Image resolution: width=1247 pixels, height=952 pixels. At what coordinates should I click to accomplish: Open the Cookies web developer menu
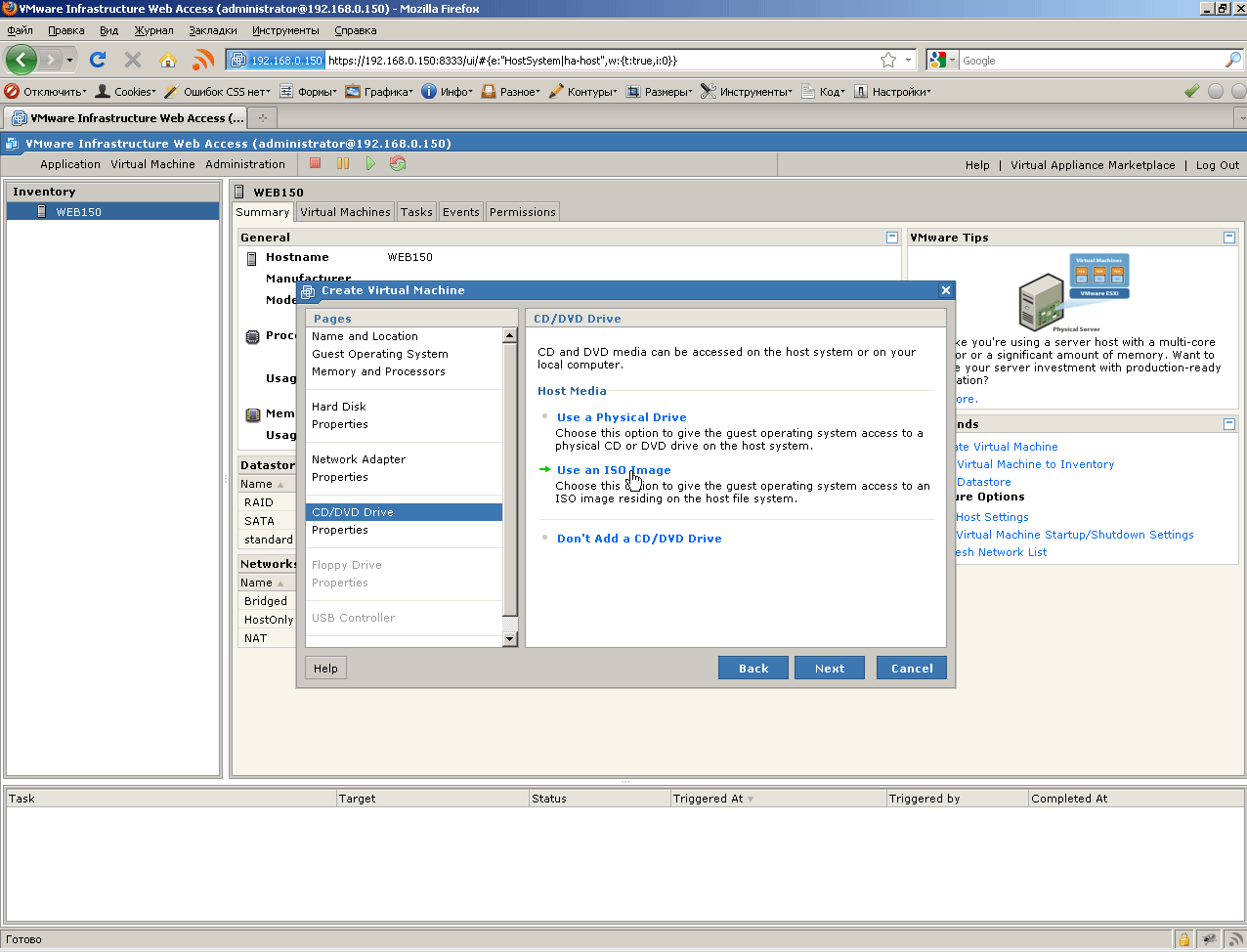[125, 91]
